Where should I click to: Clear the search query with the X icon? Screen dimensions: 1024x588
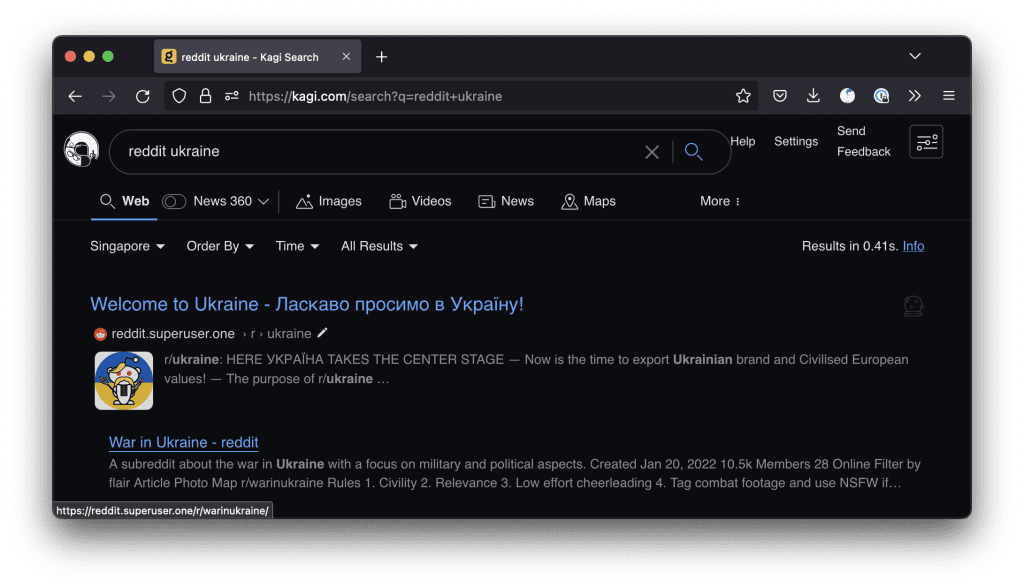pyautogui.click(x=652, y=152)
